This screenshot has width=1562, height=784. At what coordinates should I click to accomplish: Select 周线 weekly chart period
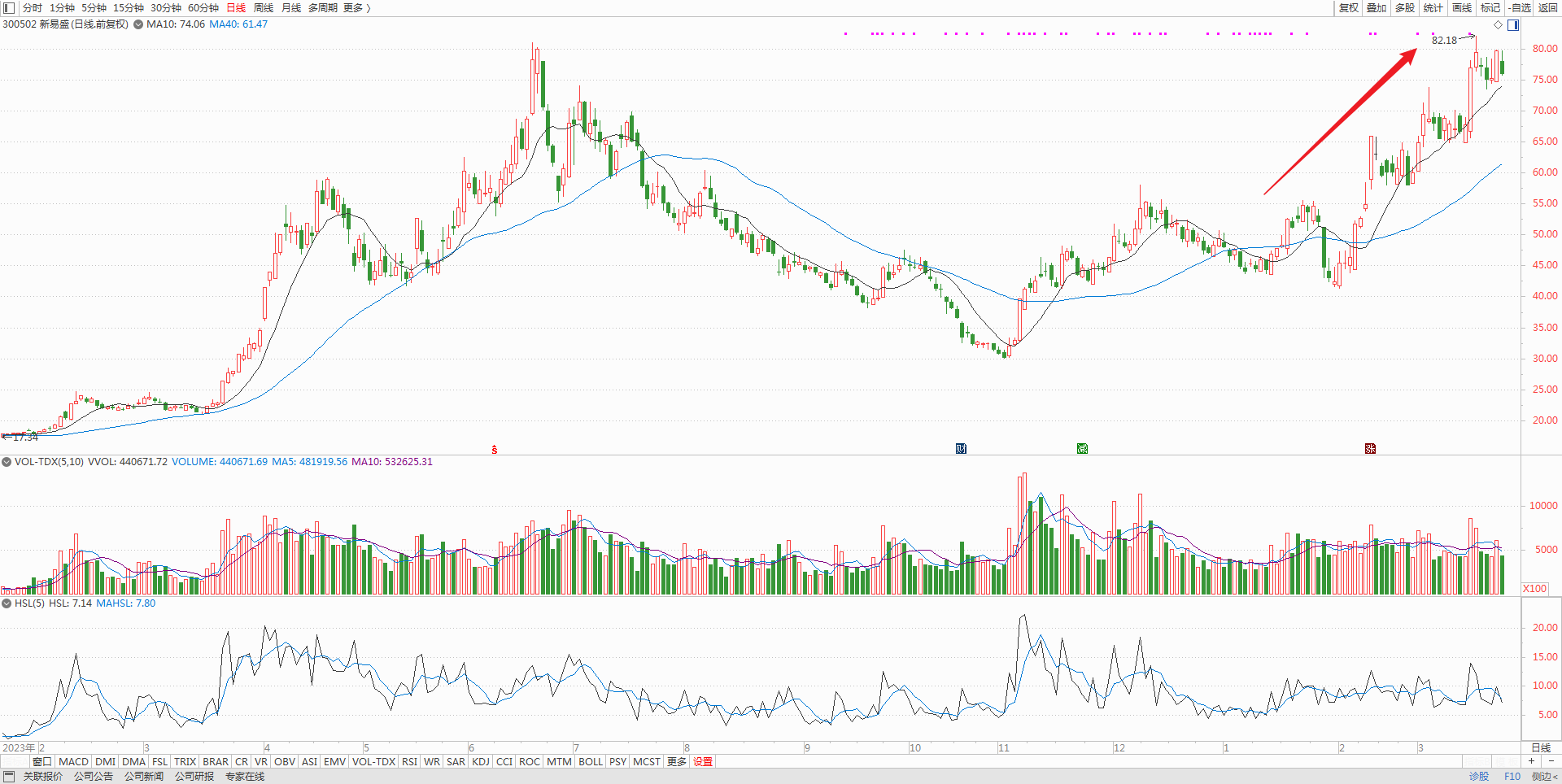click(264, 7)
